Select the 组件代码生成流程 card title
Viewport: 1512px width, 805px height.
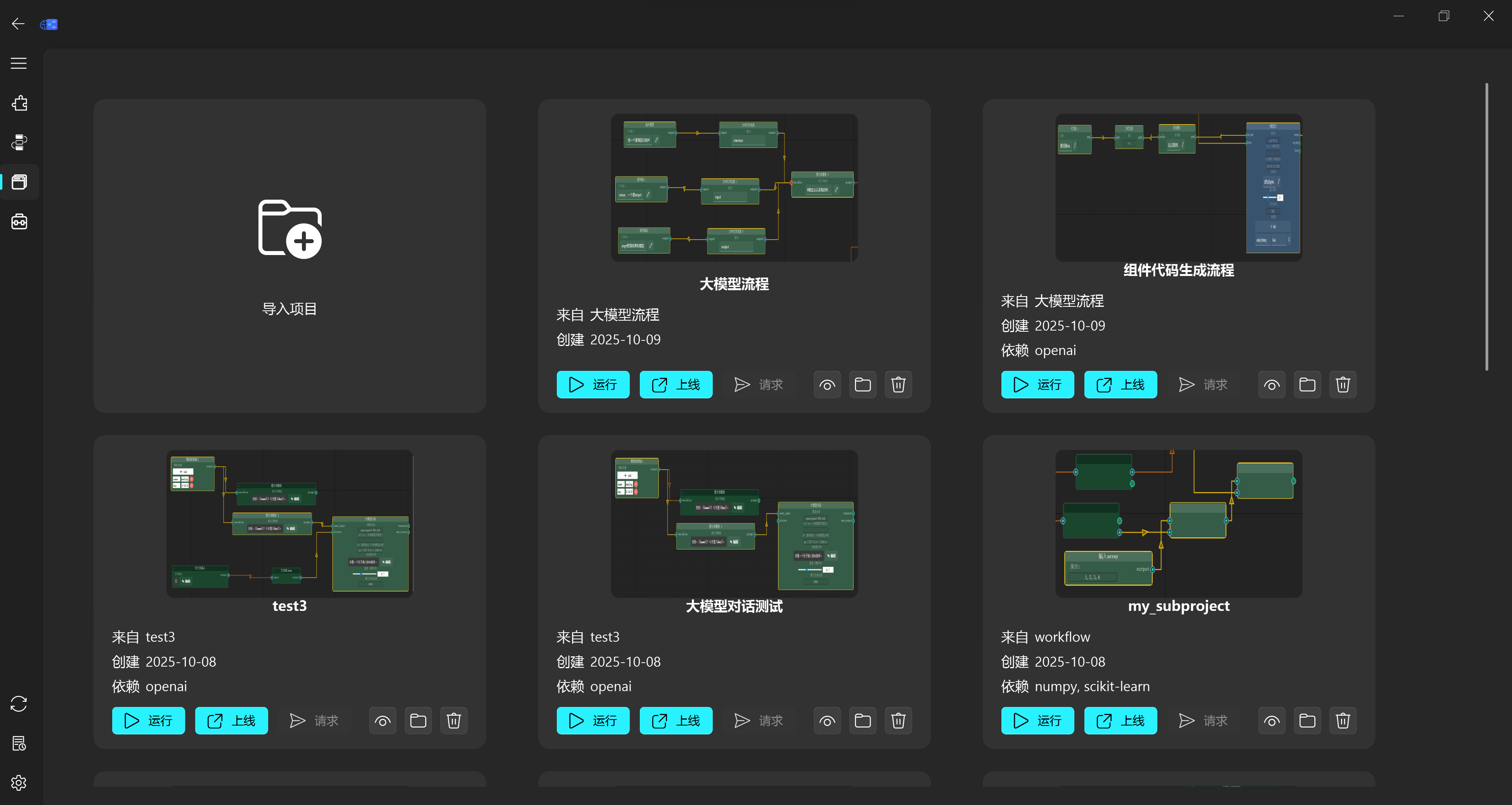point(1178,270)
